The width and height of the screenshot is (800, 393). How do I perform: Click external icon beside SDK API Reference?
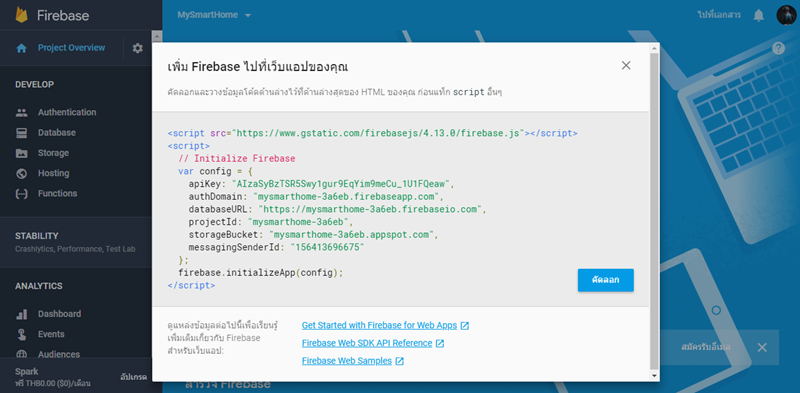click(x=440, y=343)
